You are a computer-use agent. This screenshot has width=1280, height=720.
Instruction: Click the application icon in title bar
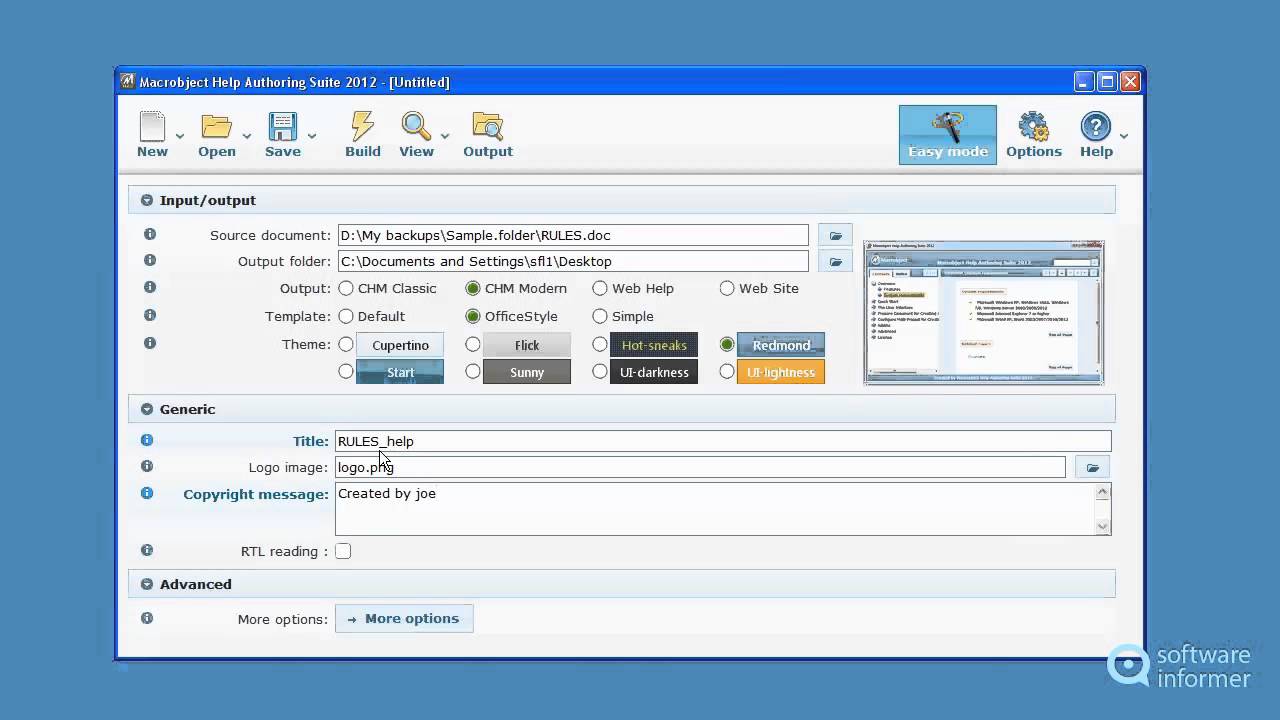pos(128,81)
